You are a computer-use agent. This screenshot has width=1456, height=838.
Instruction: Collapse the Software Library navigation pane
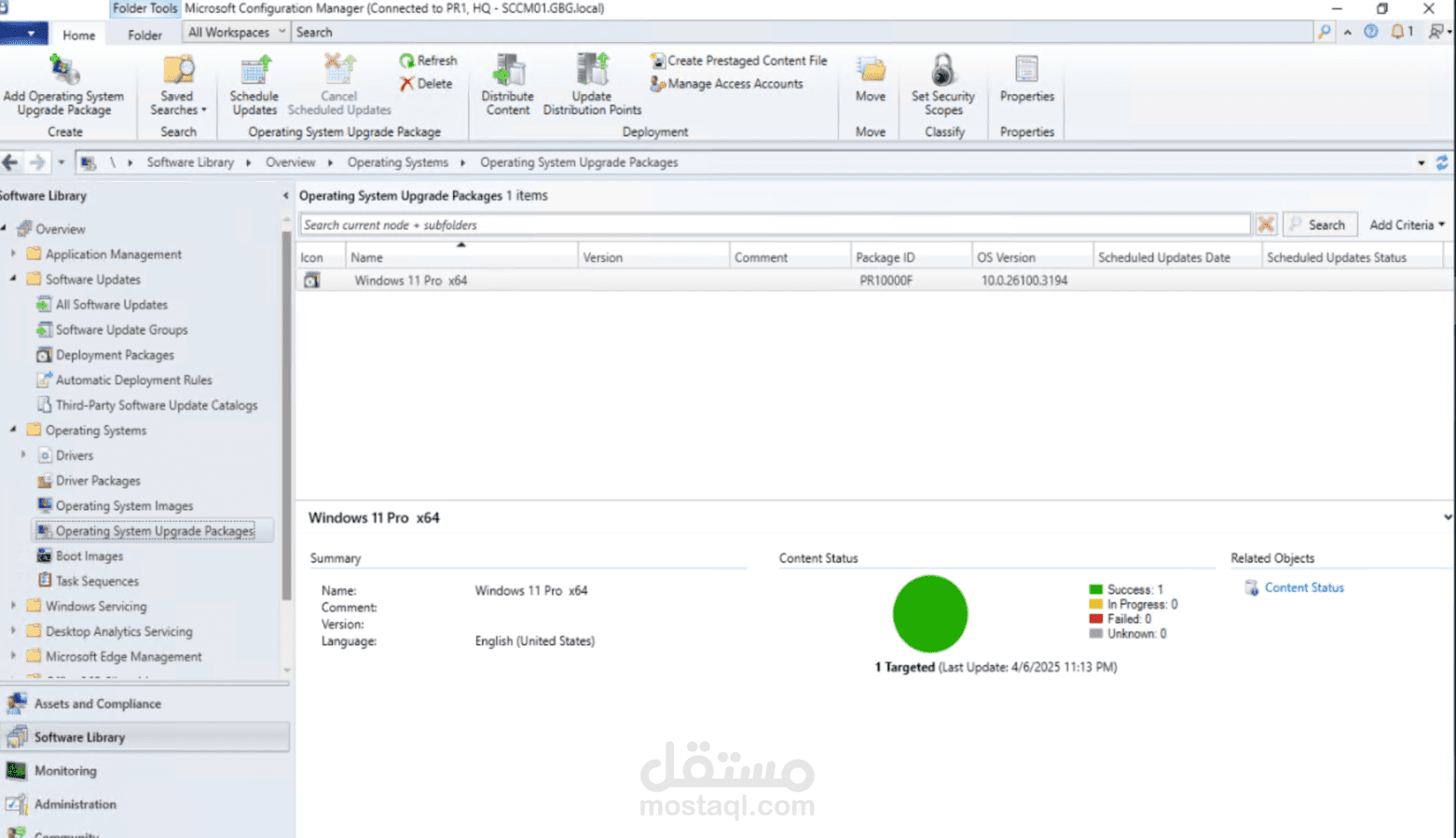[x=285, y=196]
